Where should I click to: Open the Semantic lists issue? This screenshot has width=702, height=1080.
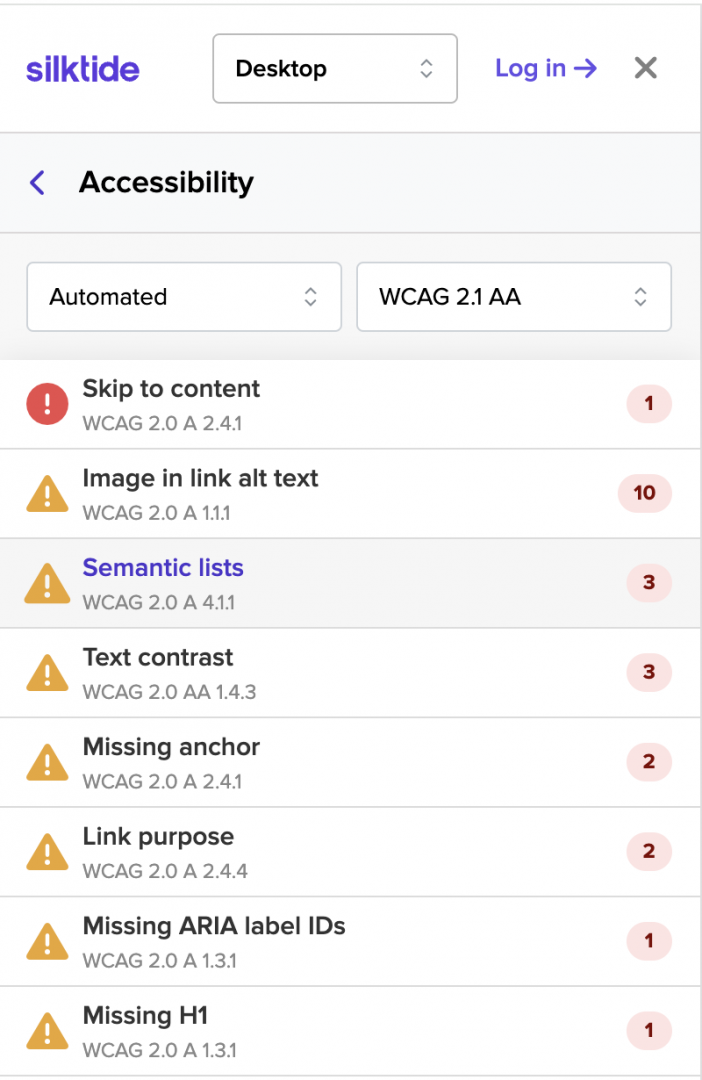pos(162,568)
